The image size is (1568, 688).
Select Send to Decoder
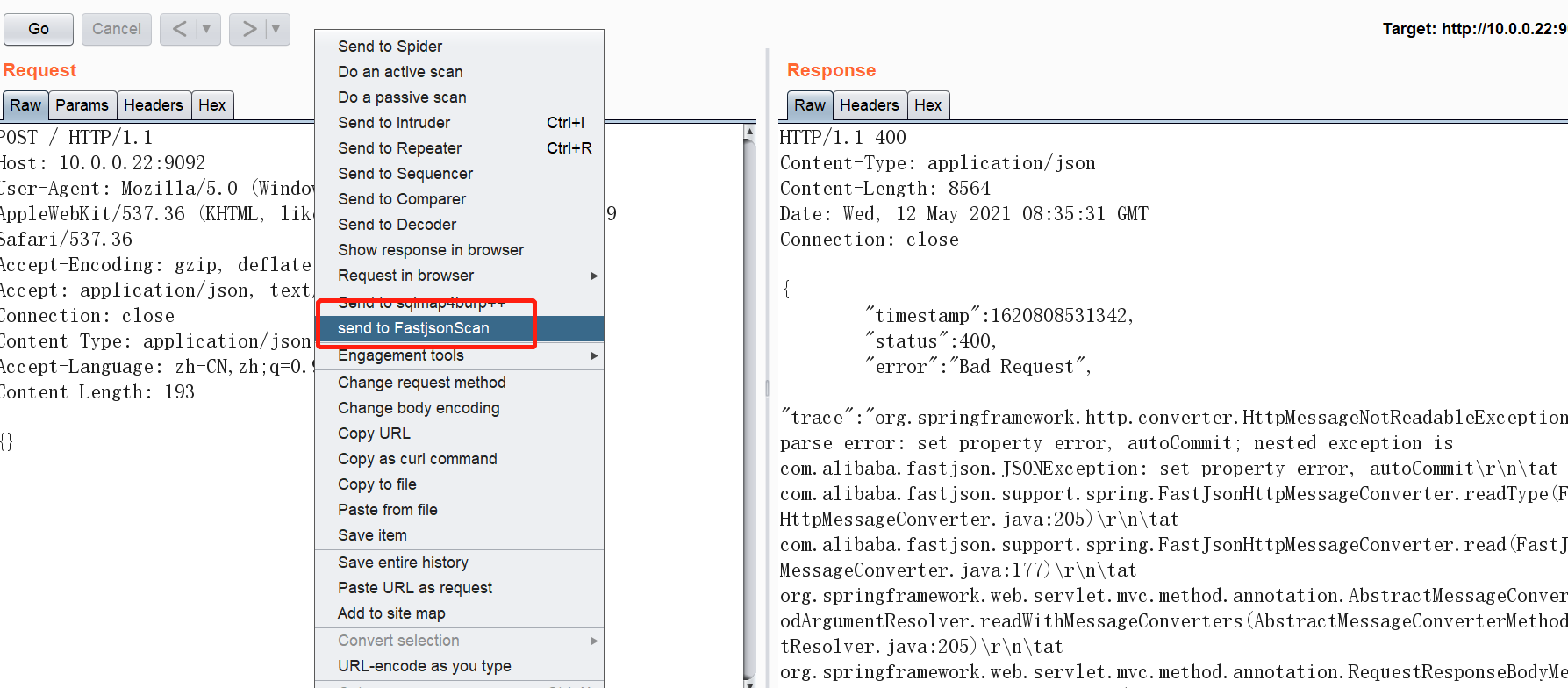pos(459,225)
